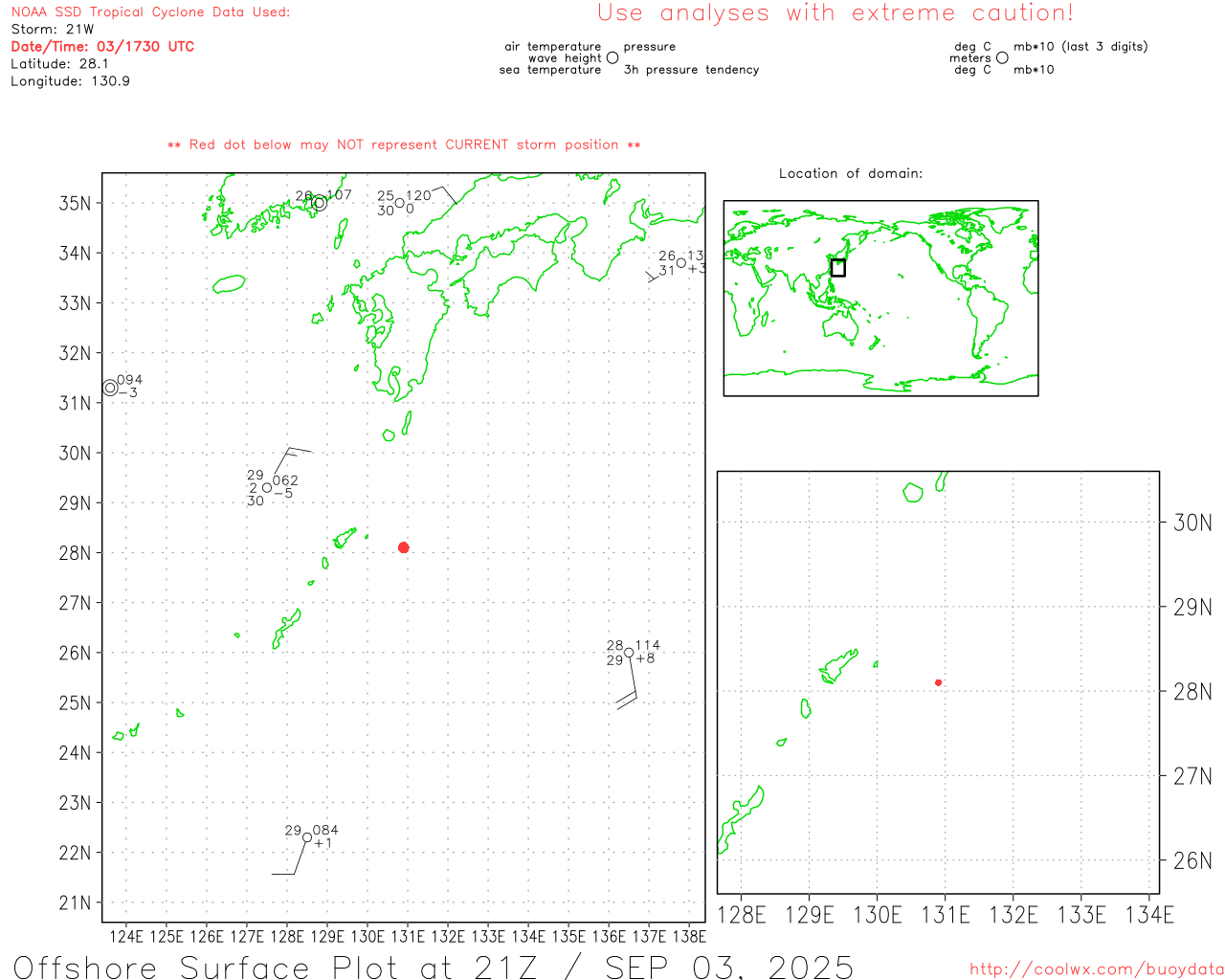This screenshot has width=1225, height=980.
Task: Click Okinawa island outline on zoomed map
Action: (x=740, y=821)
